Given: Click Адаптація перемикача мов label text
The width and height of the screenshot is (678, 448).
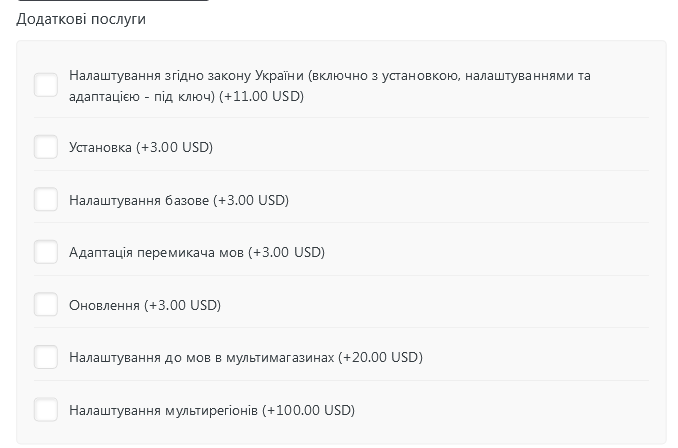Looking at the screenshot, I should 157,252.
